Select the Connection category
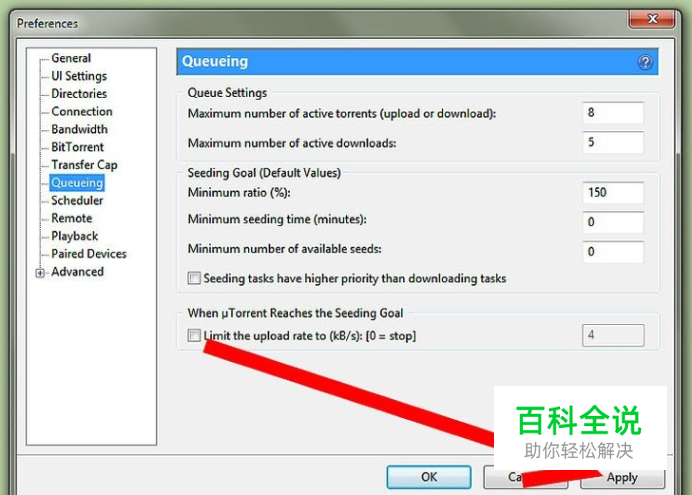Viewport: 692px width, 495px height. [x=82, y=111]
